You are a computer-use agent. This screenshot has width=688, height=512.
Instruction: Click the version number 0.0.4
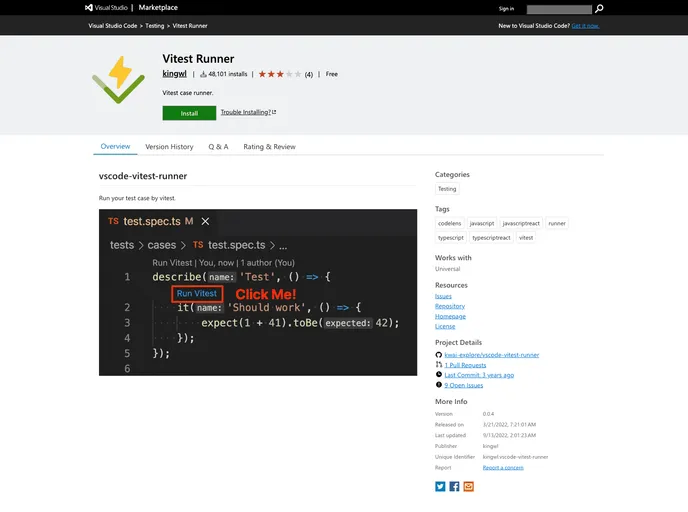point(488,414)
